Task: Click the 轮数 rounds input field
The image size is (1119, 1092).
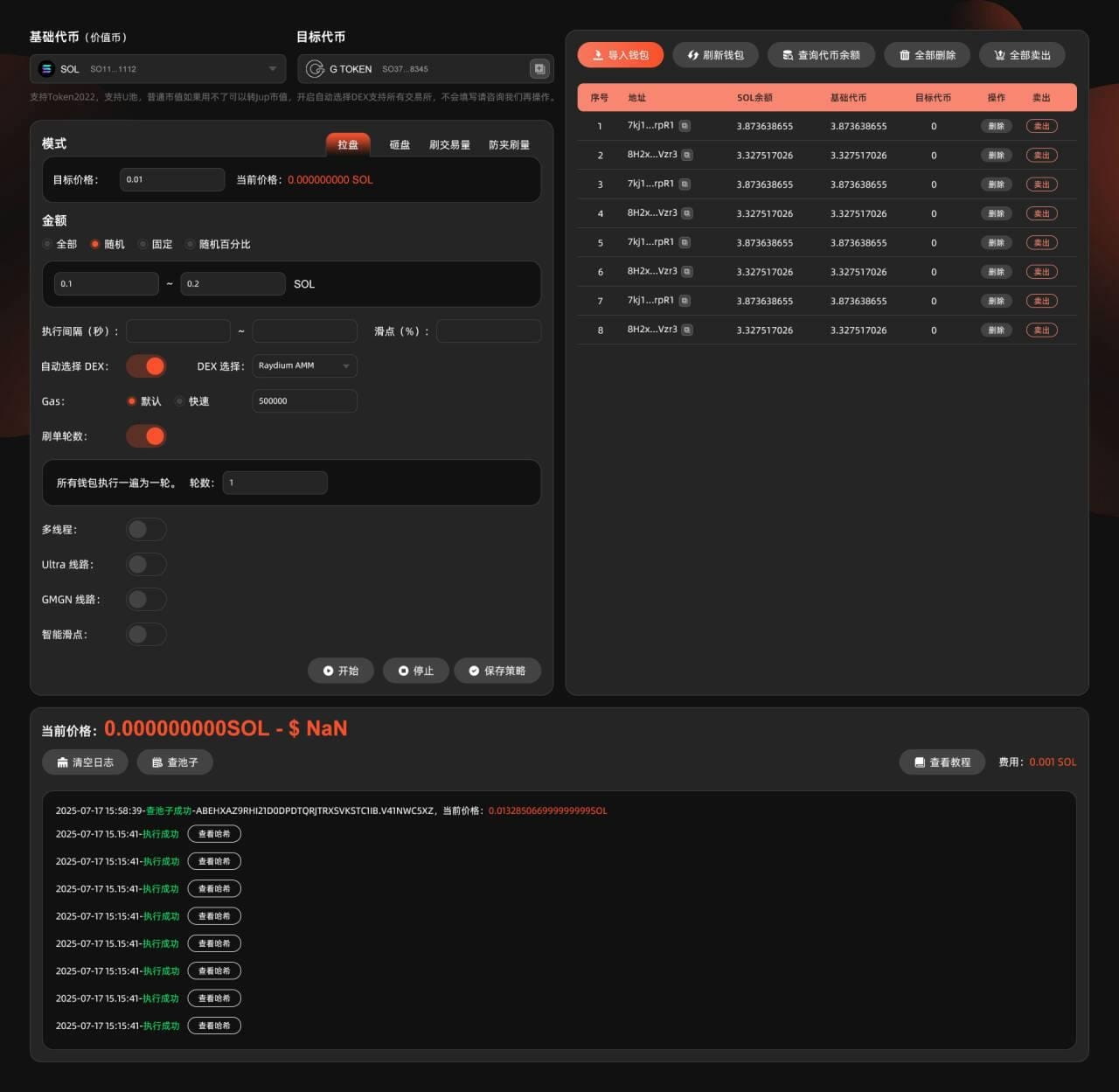Action: coord(275,483)
